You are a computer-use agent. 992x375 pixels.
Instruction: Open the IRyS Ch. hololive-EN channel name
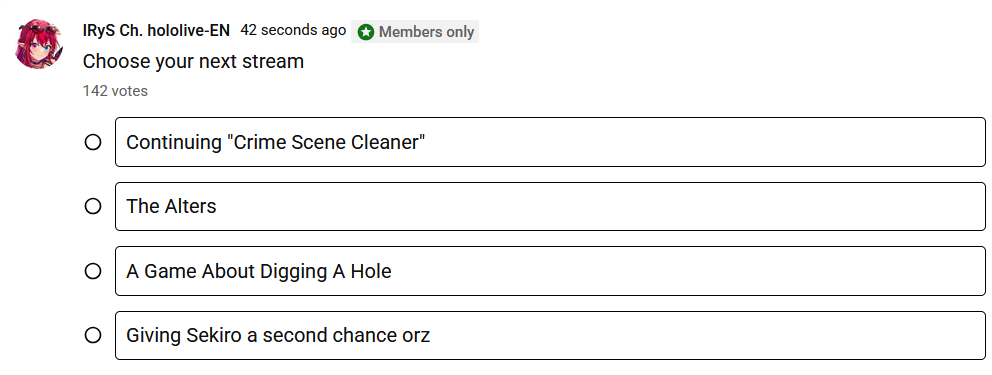(x=156, y=30)
